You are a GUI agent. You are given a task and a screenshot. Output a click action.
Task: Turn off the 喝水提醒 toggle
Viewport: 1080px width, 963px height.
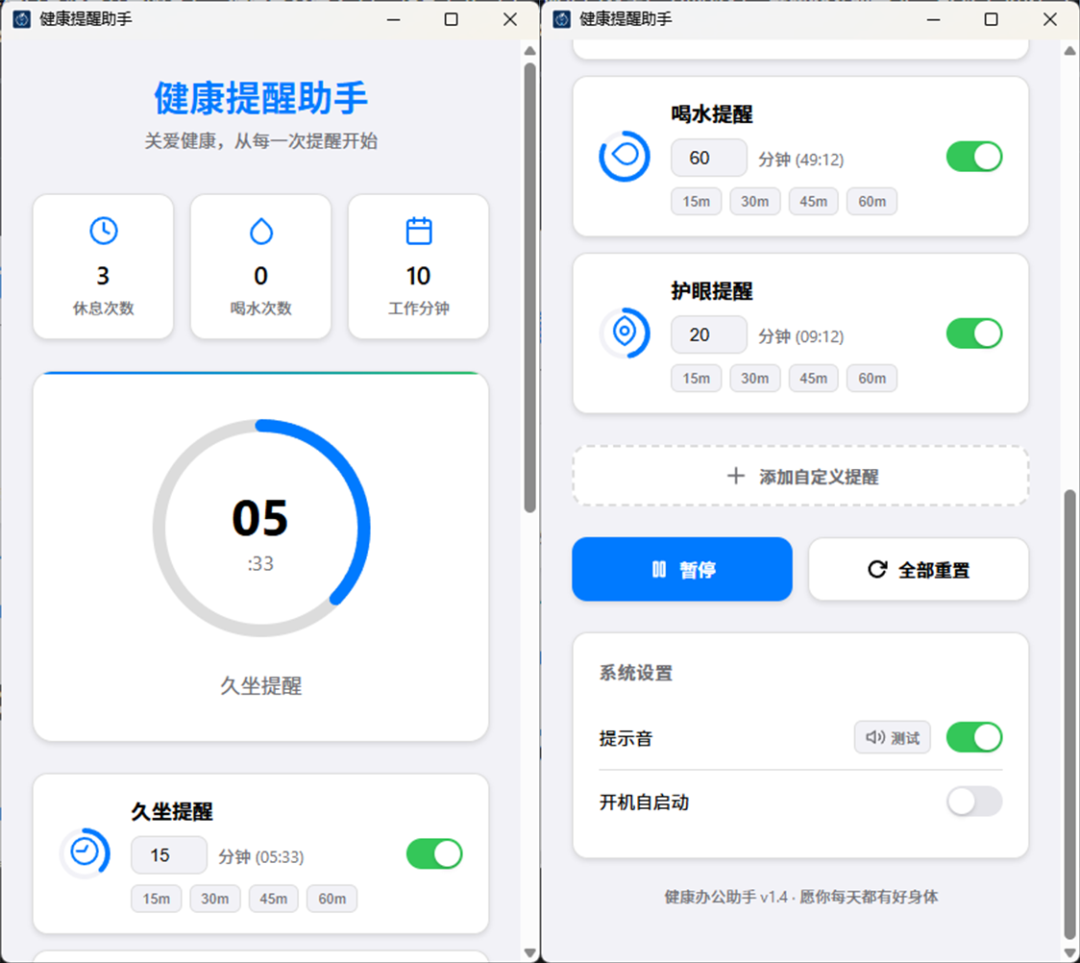pyautogui.click(x=974, y=157)
